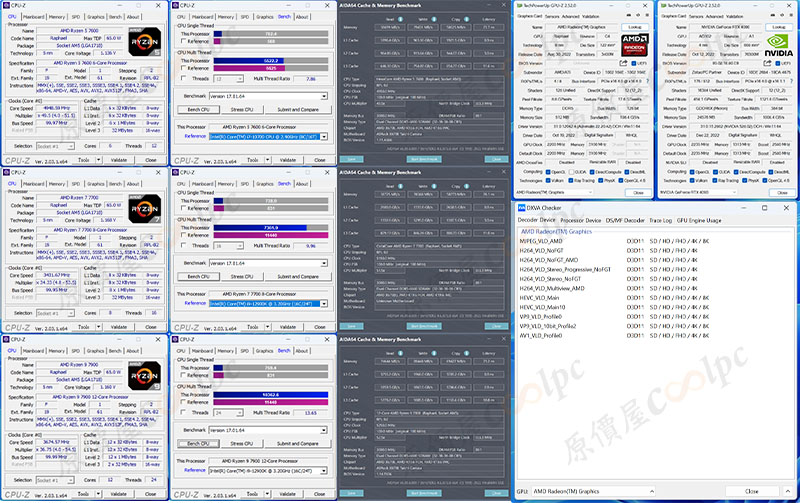Toggle the Vulkan checkbox in AMD Radeon GPU-Z
800x503 pixels.
[548, 180]
